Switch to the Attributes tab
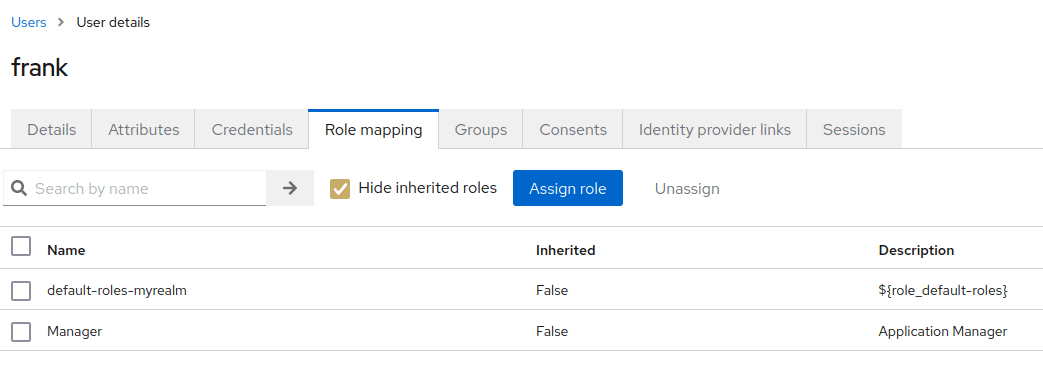The image size is (1043, 375). tap(144, 130)
